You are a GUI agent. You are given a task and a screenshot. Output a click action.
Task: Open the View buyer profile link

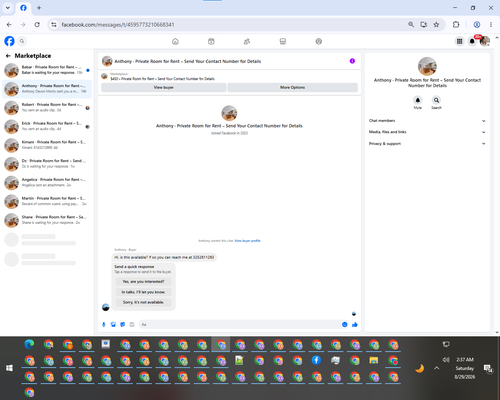(x=247, y=241)
